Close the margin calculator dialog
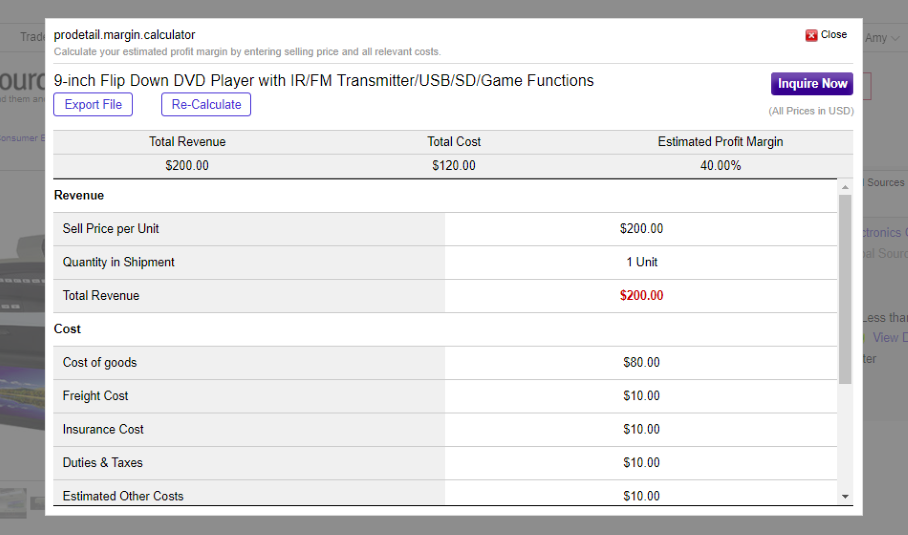The height and width of the screenshot is (535, 908). [x=826, y=35]
